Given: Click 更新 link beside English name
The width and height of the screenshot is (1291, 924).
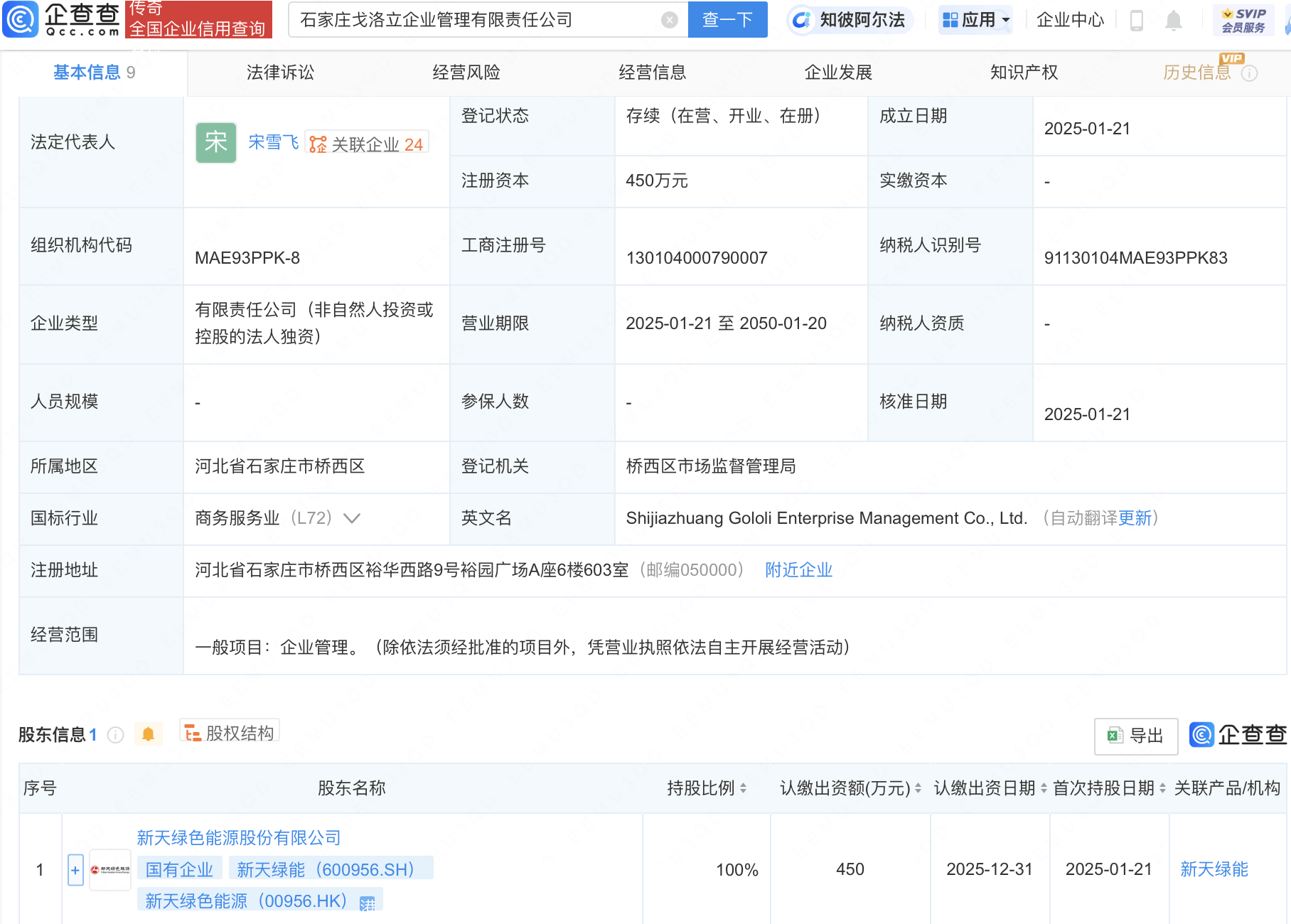Looking at the screenshot, I should coord(1135,518).
